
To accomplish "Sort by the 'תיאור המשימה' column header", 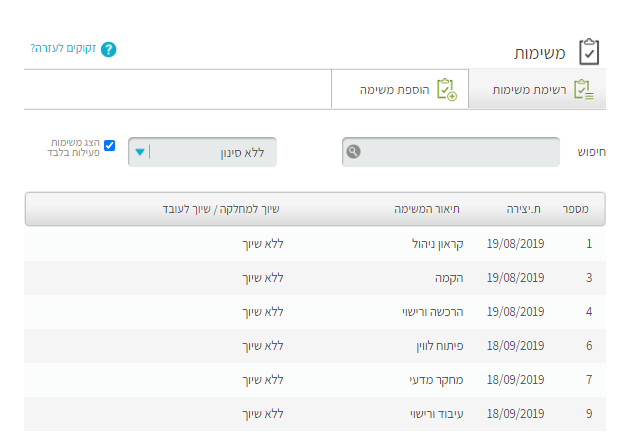I will [x=427, y=209].
